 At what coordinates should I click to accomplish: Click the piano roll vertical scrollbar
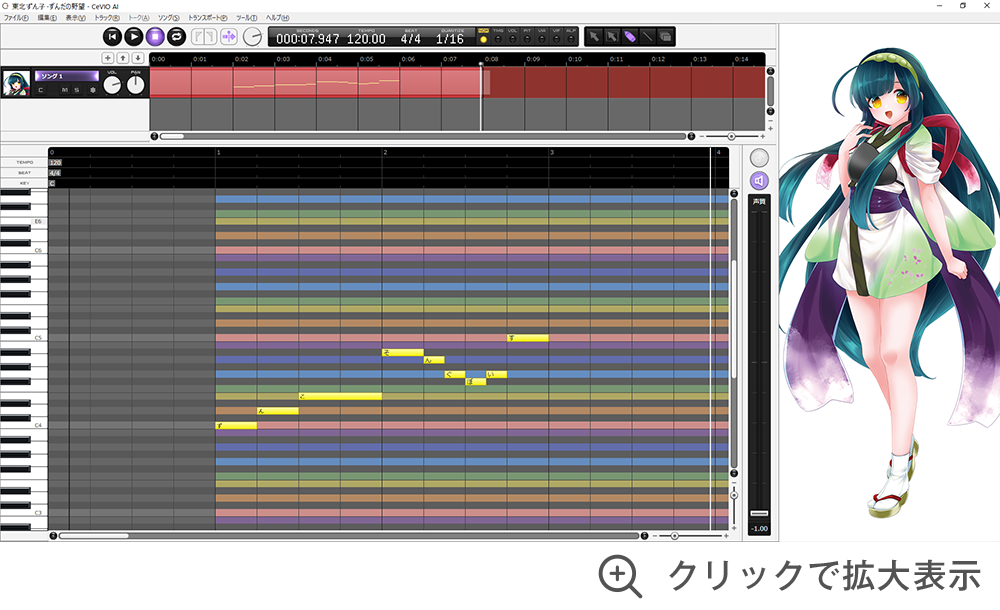(x=734, y=333)
